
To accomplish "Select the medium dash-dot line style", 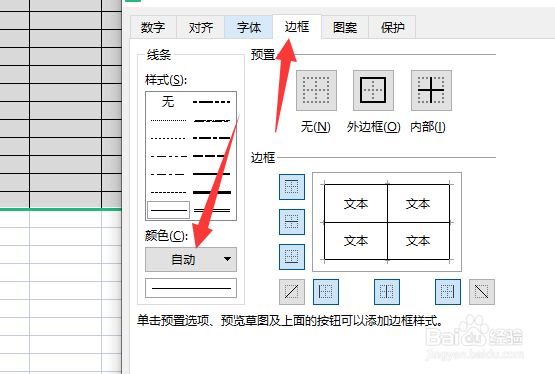I will [212, 138].
